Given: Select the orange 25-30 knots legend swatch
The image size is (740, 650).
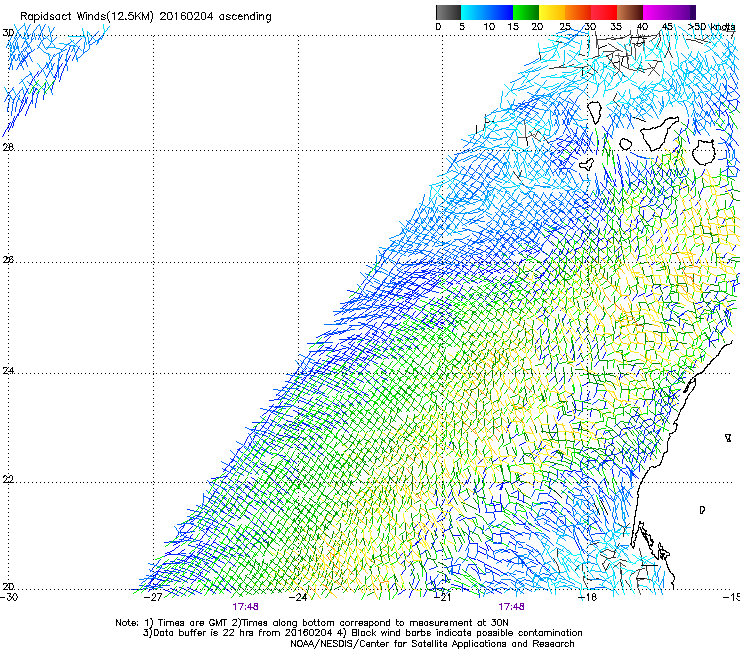Looking at the screenshot, I should pyautogui.click(x=578, y=12).
